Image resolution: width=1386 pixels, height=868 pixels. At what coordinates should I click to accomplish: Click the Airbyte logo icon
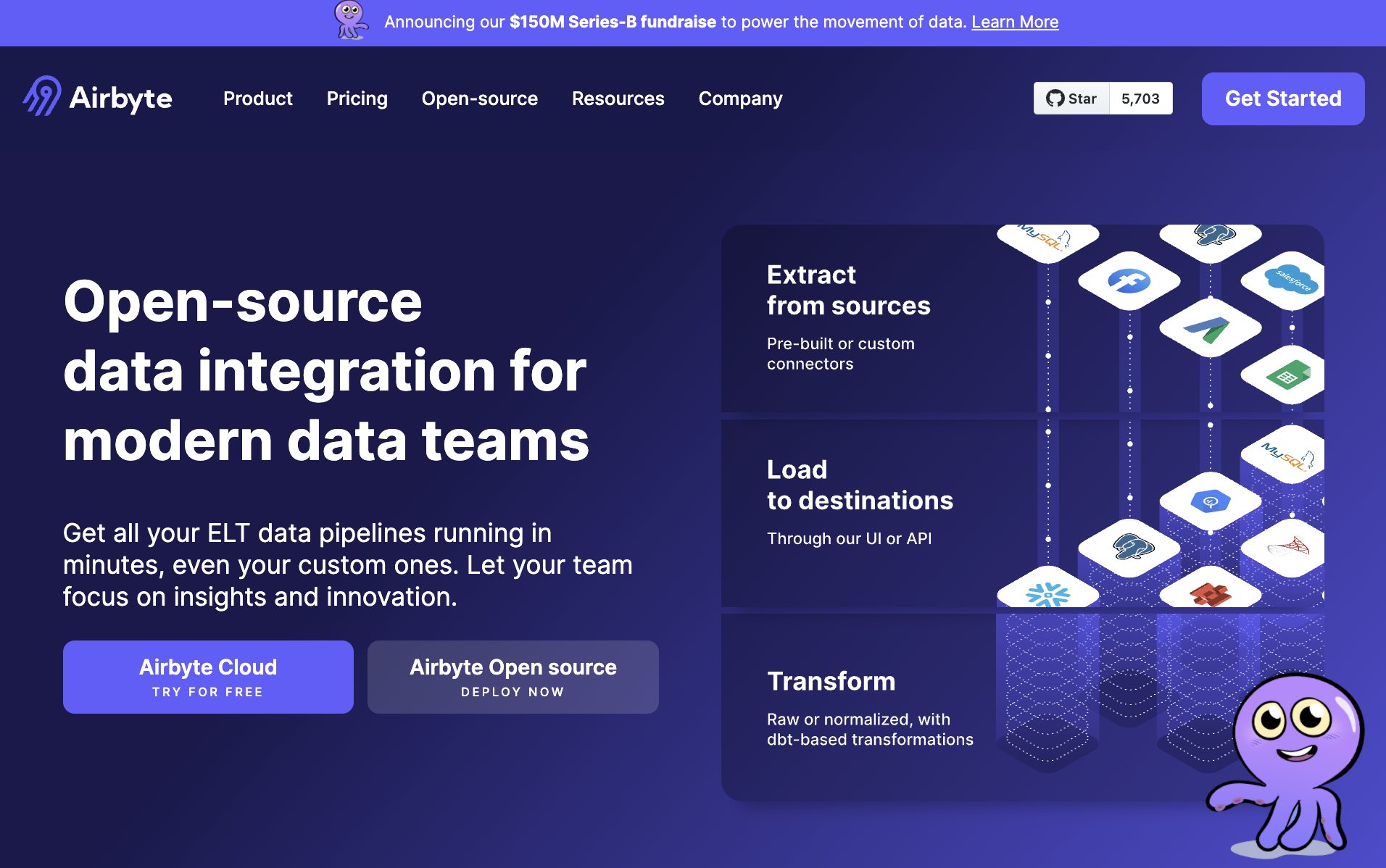pyautogui.click(x=42, y=96)
